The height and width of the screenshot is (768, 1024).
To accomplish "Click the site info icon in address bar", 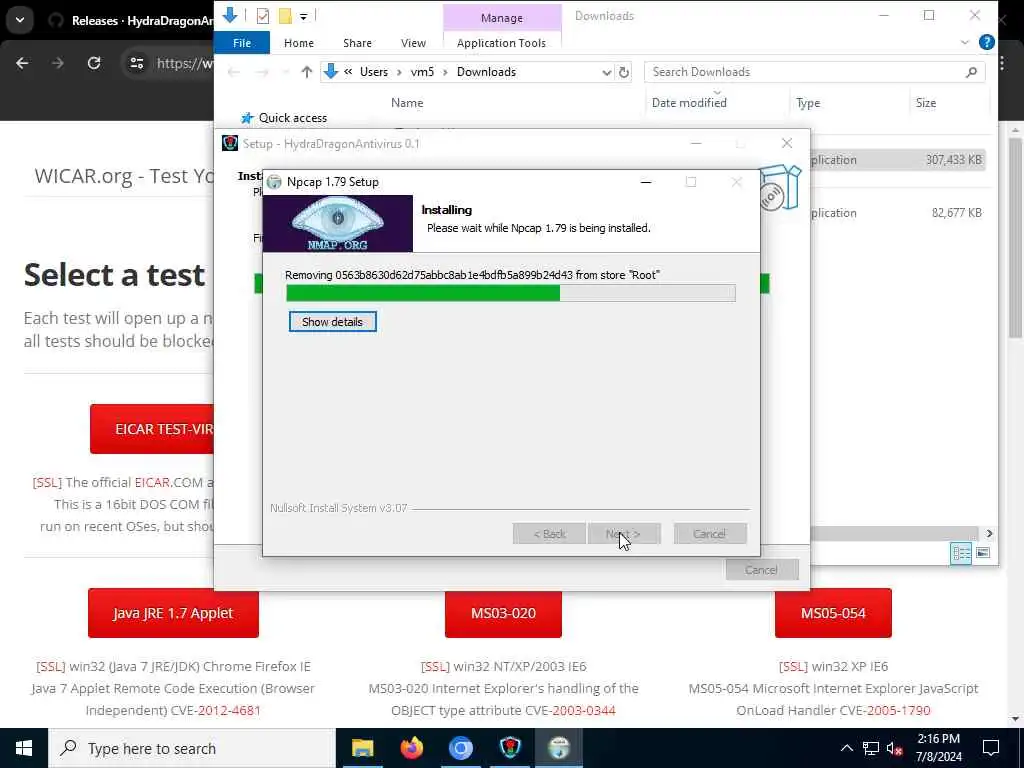I will click(136, 63).
